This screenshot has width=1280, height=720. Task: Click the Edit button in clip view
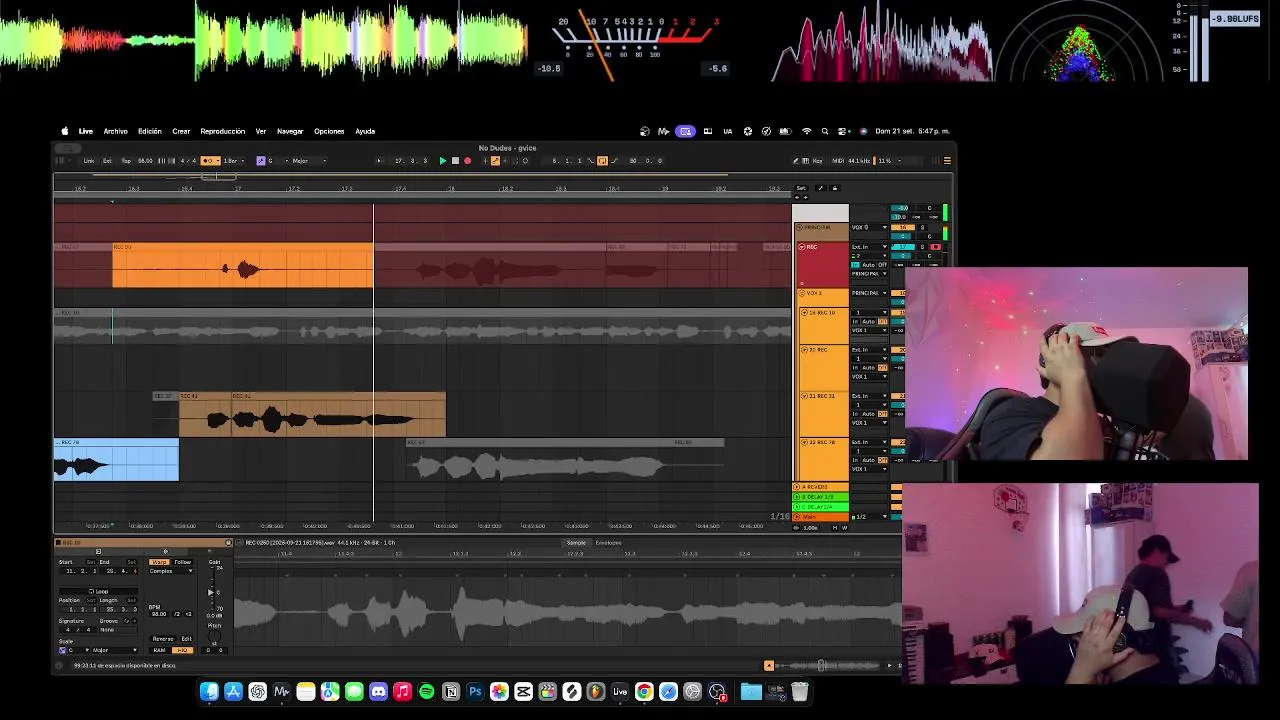pos(186,639)
